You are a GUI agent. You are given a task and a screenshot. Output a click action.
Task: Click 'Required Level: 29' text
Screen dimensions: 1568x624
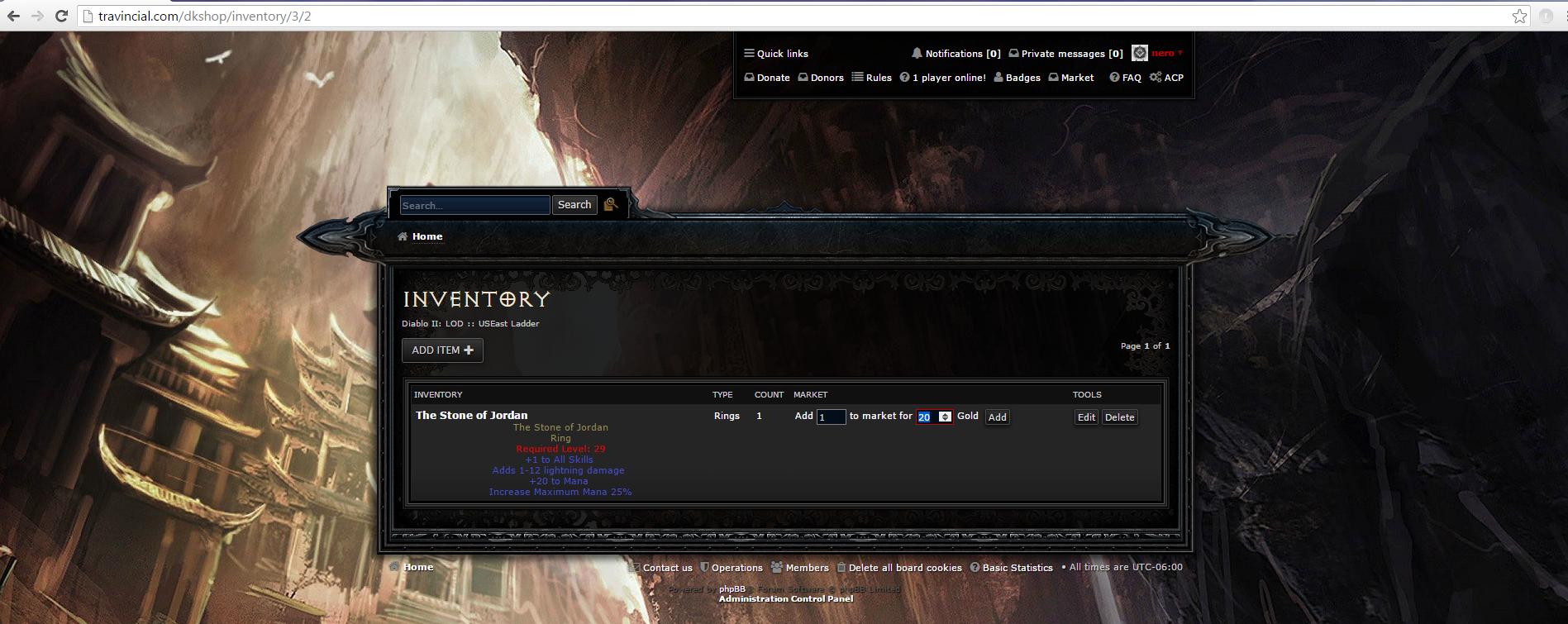tap(560, 449)
